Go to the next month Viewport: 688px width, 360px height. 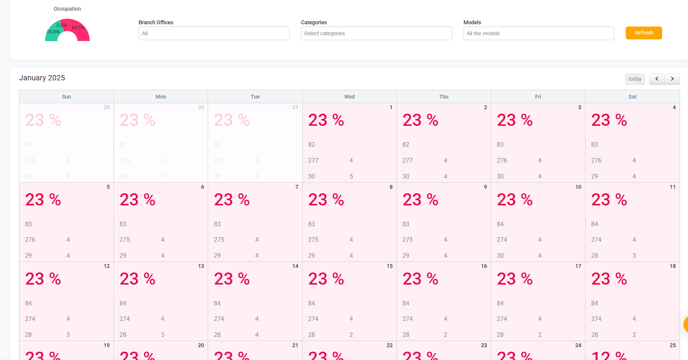coord(672,79)
